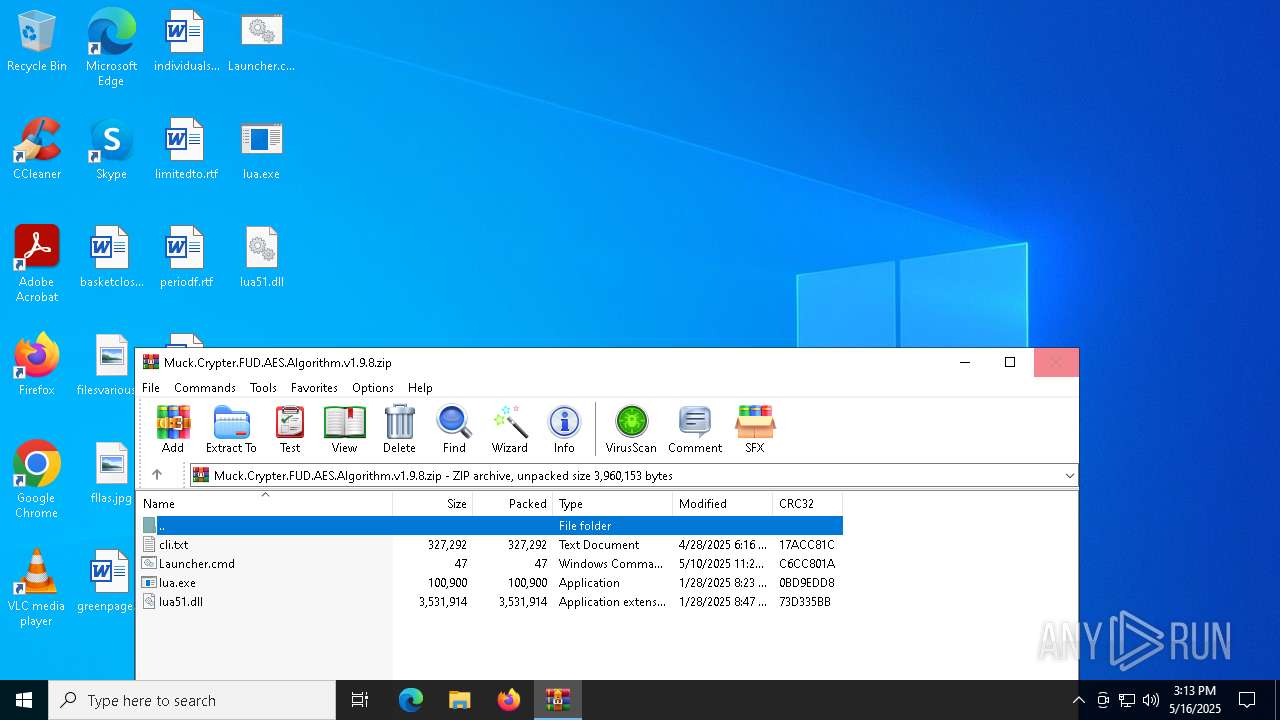Sort by the Size column header
The width and height of the screenshot is (1280, 720).
click(433, 504)
